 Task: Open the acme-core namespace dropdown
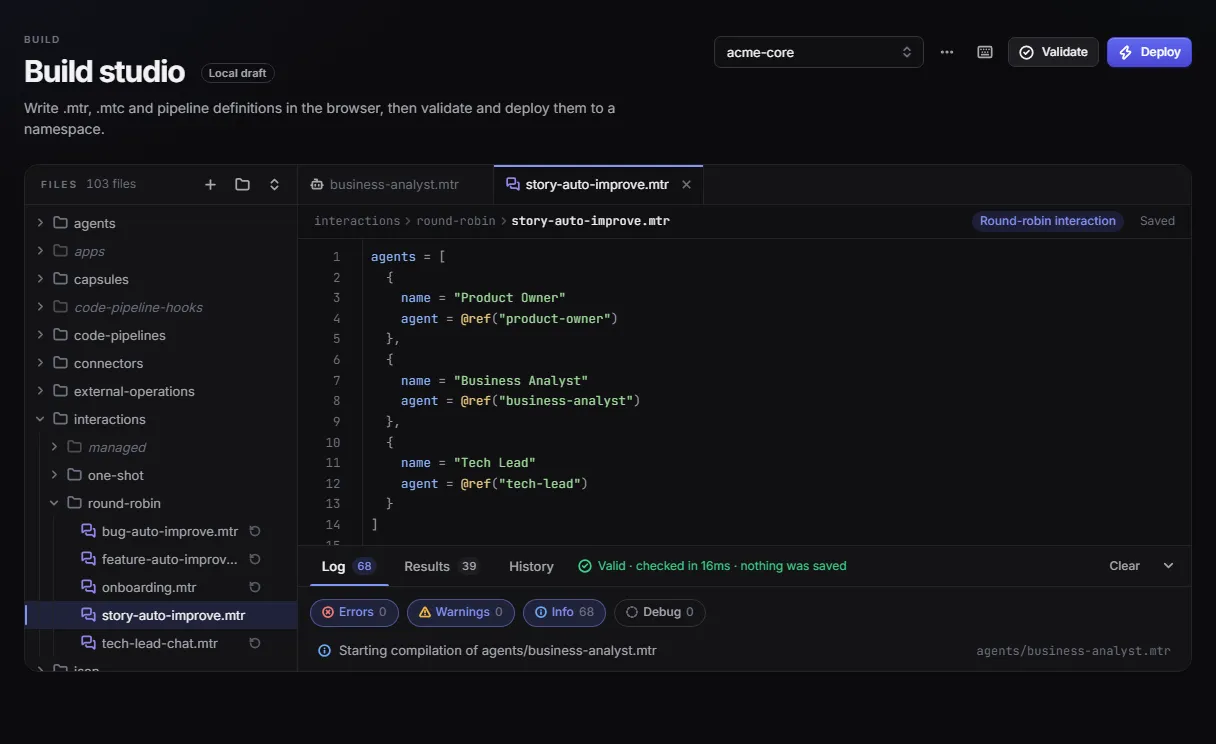tap(819, 52)
